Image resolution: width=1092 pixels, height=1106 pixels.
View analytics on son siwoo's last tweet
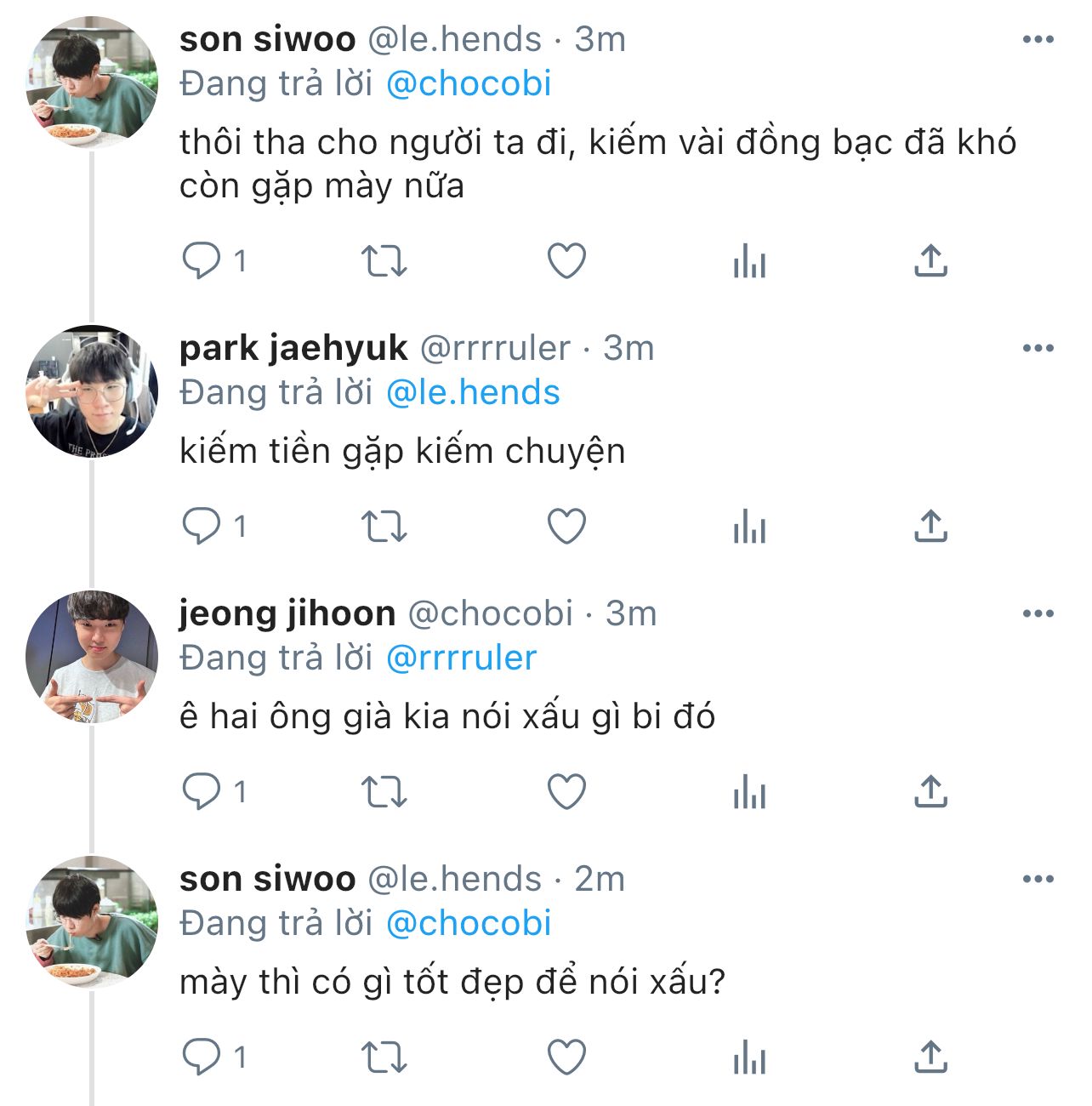point(749,1058)
